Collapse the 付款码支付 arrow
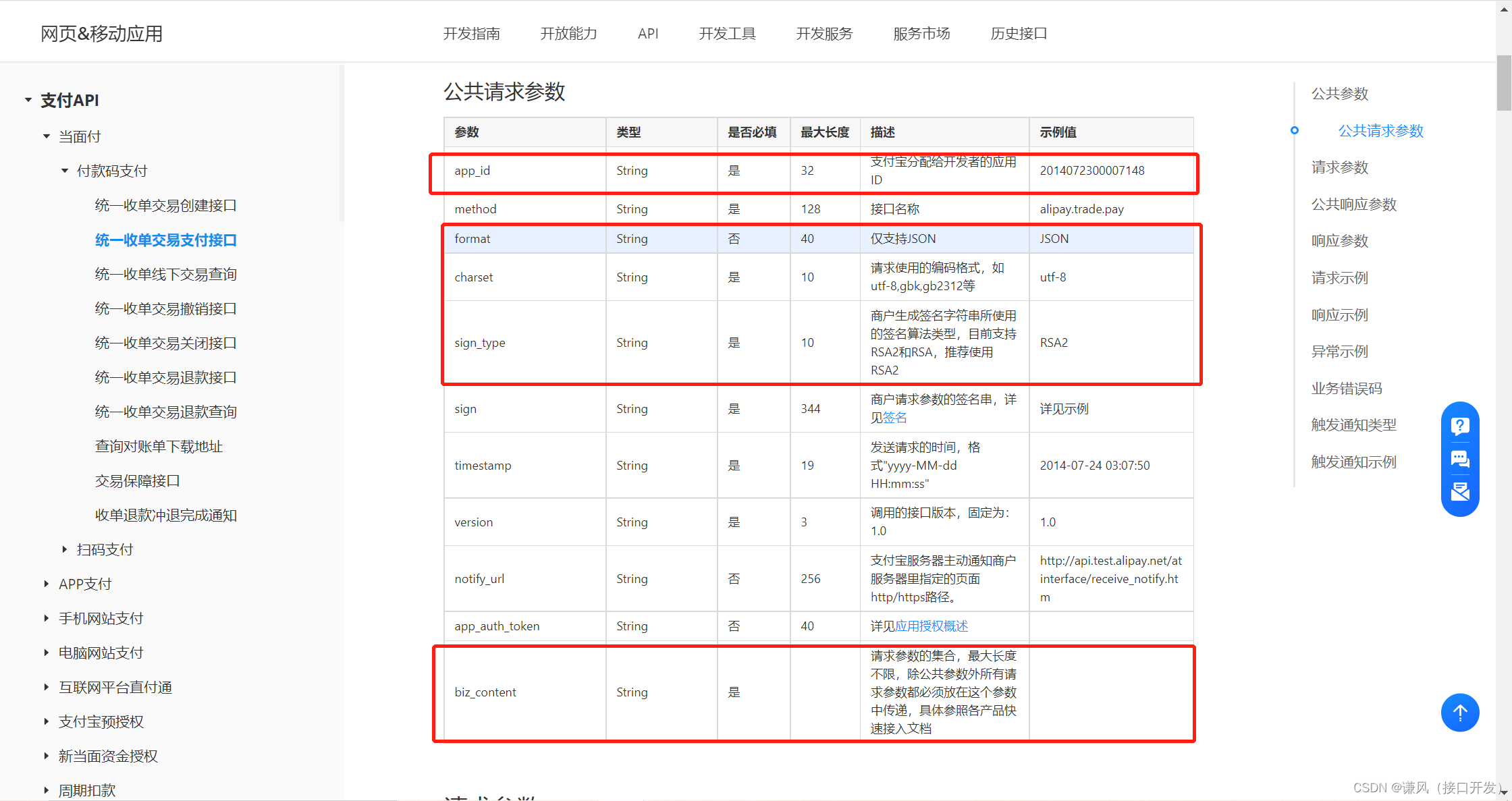The image size is (1512, 801). click(65, 171)
